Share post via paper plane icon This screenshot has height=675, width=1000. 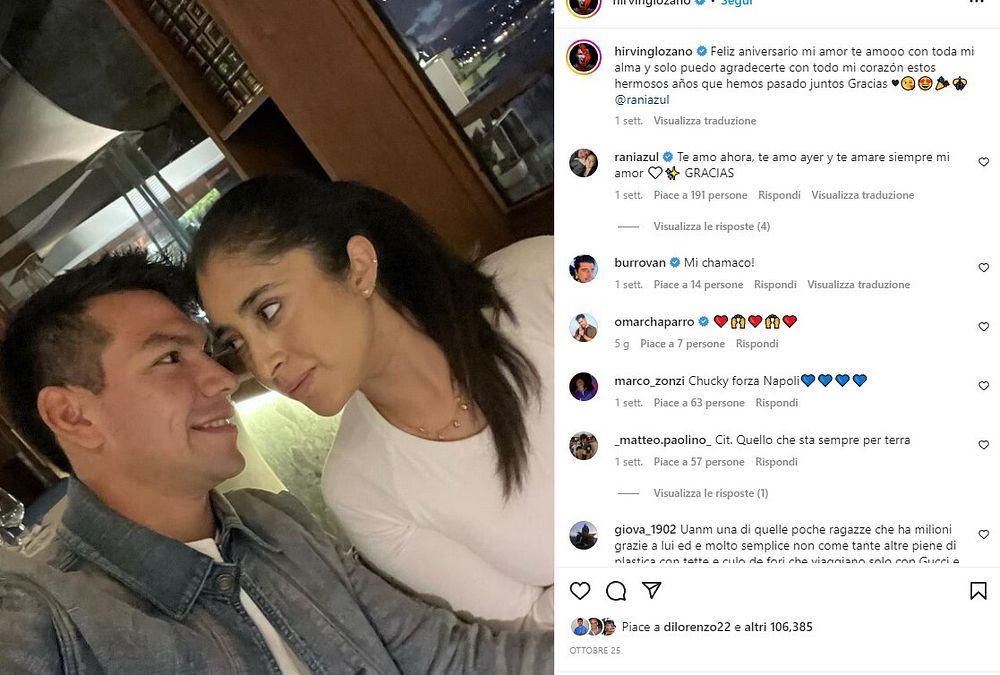651,590
